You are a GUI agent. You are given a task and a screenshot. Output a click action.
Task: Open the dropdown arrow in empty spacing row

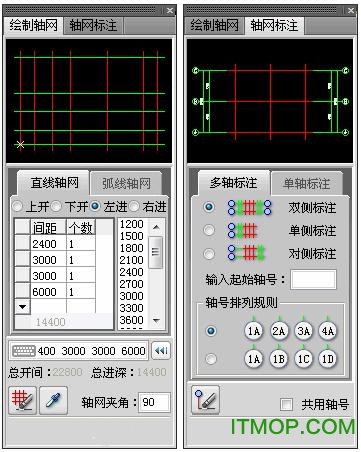click(x=22, y=307)
